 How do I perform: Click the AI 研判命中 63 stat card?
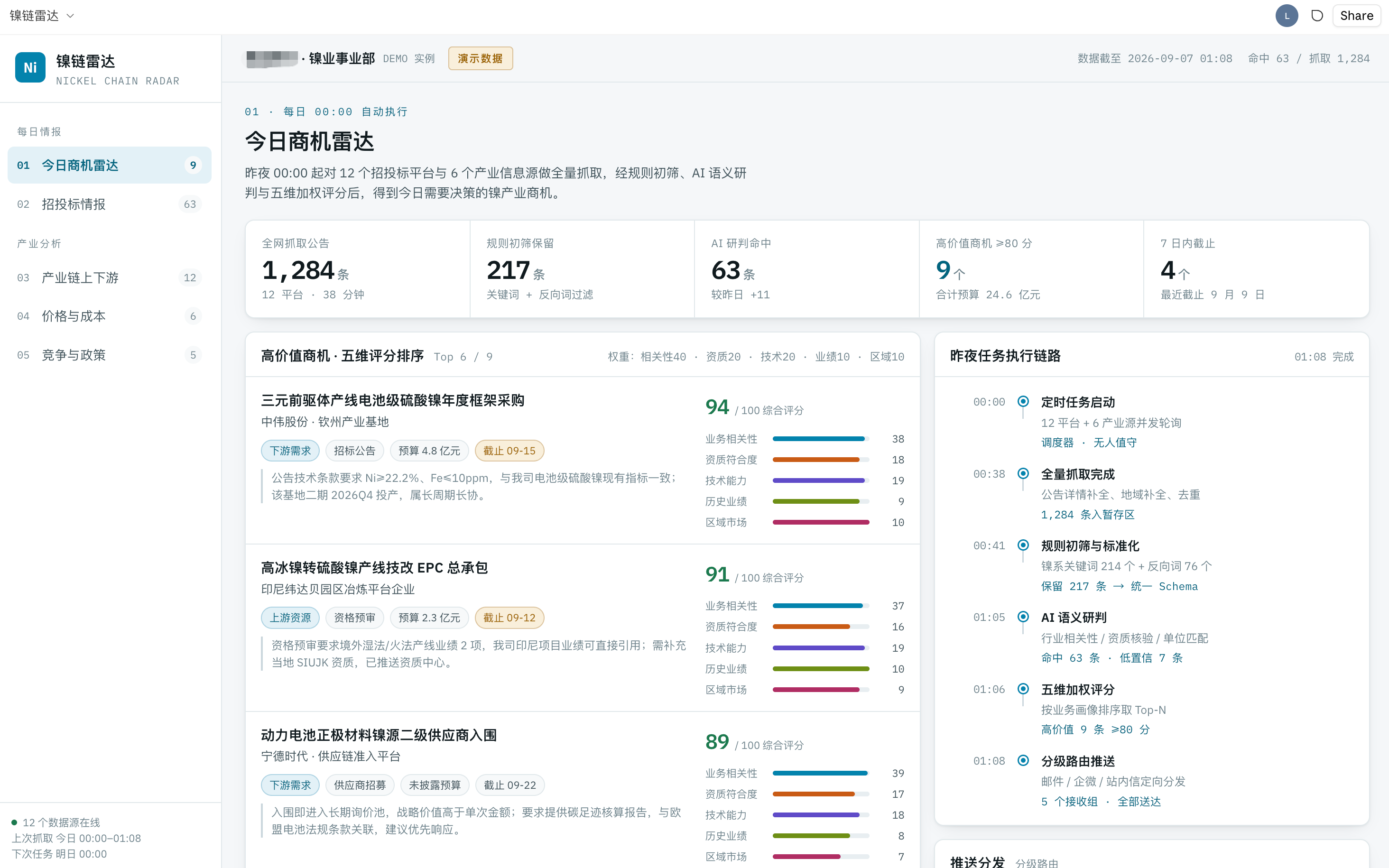pos(806,268)
